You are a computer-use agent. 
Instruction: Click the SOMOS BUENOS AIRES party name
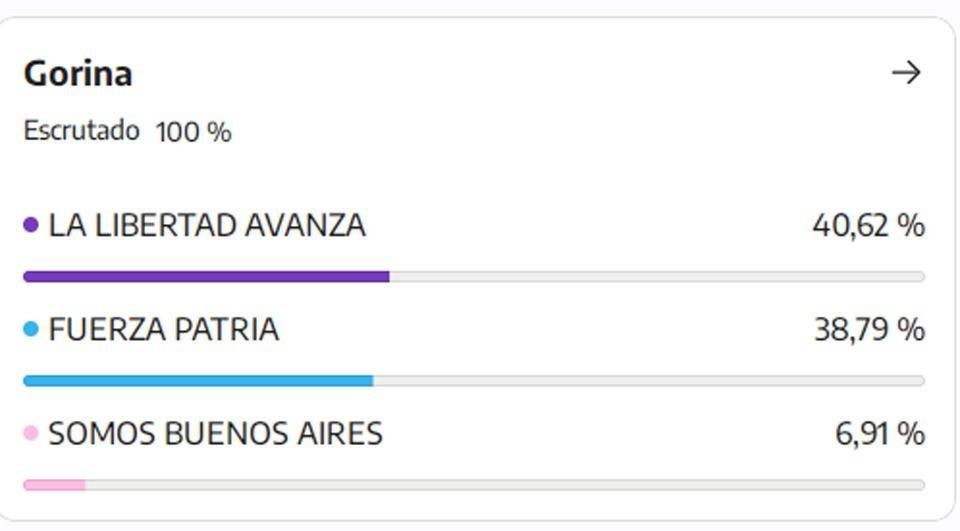click(216, 434)
